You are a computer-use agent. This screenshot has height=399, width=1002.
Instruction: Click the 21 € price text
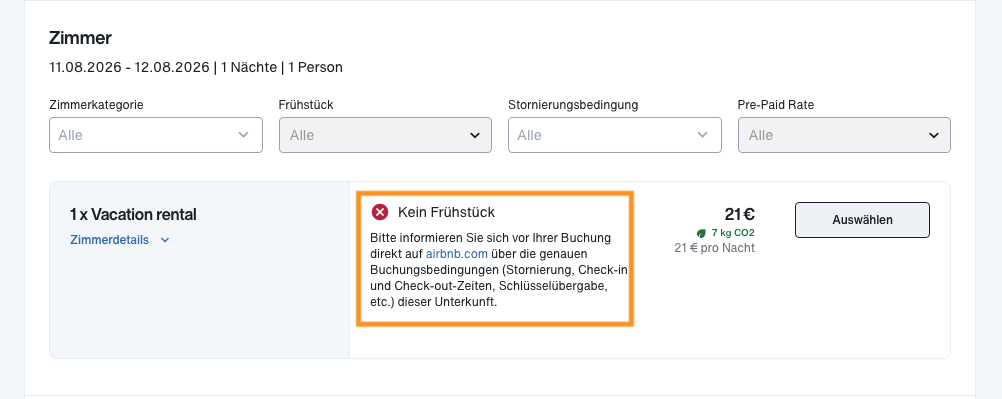pos(739,214)
